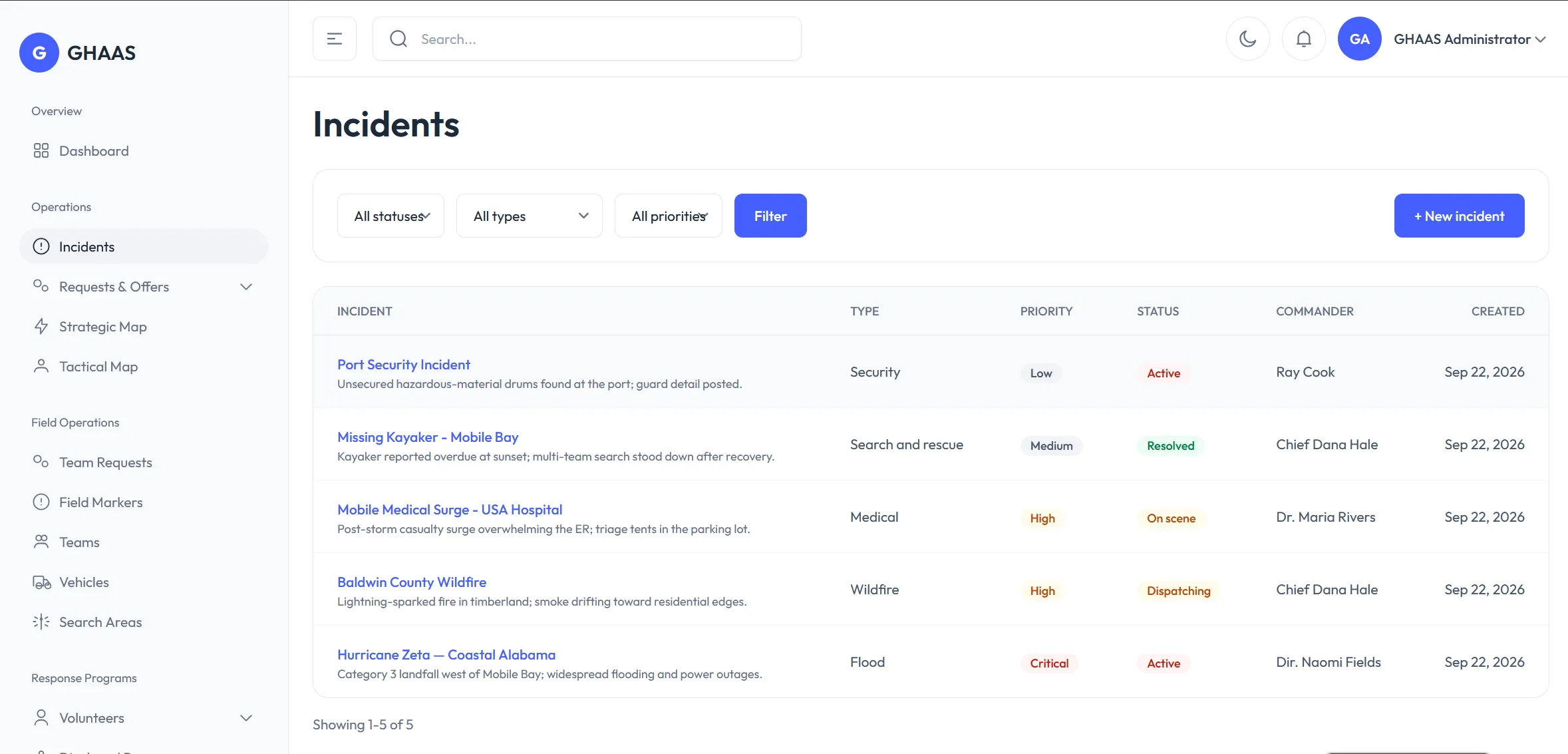1568x754 pixels.
Task: Click the Team Requests icon
Action: (41, 462)
